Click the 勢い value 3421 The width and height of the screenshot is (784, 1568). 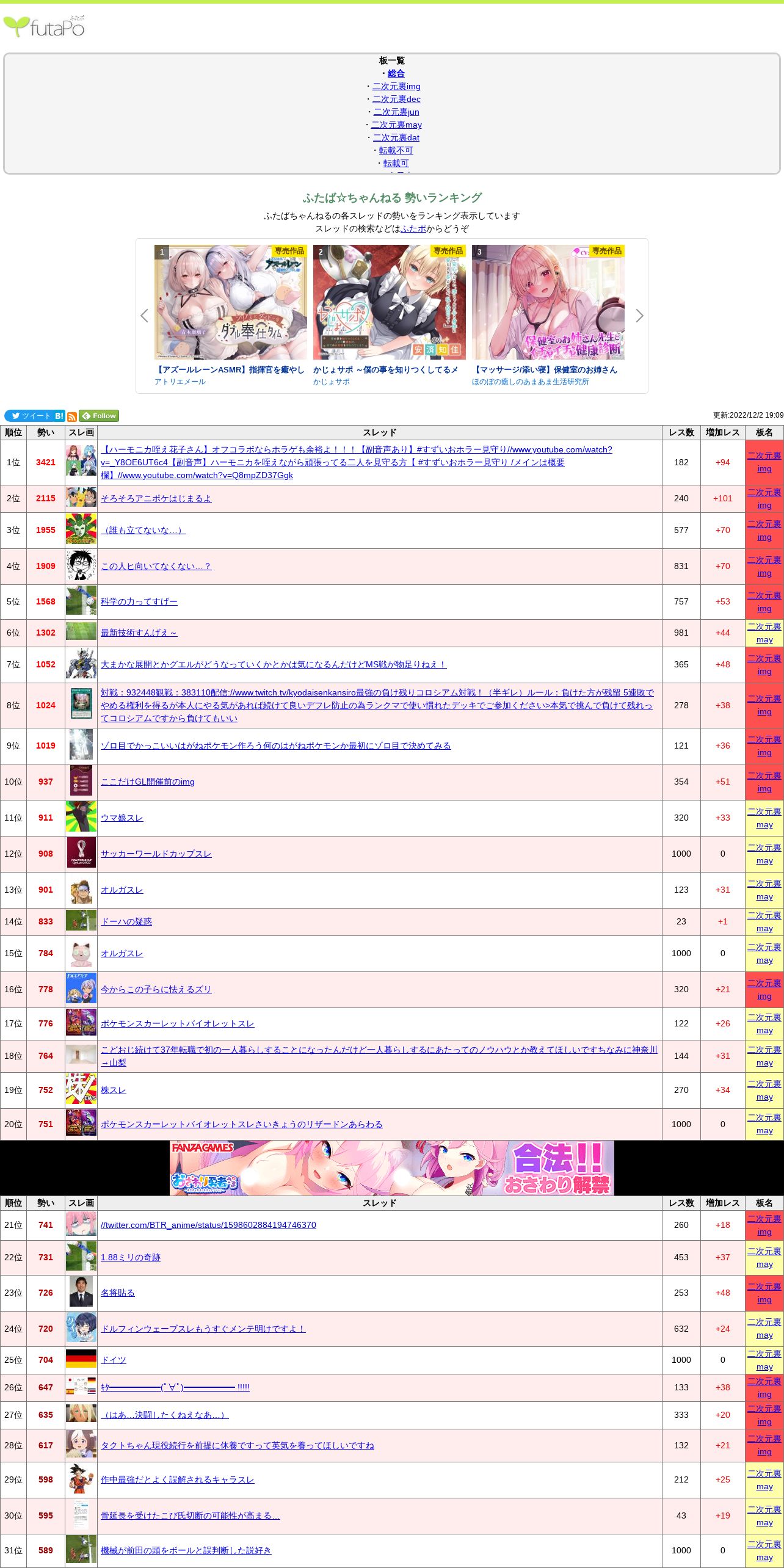click(x=46, y=462)
